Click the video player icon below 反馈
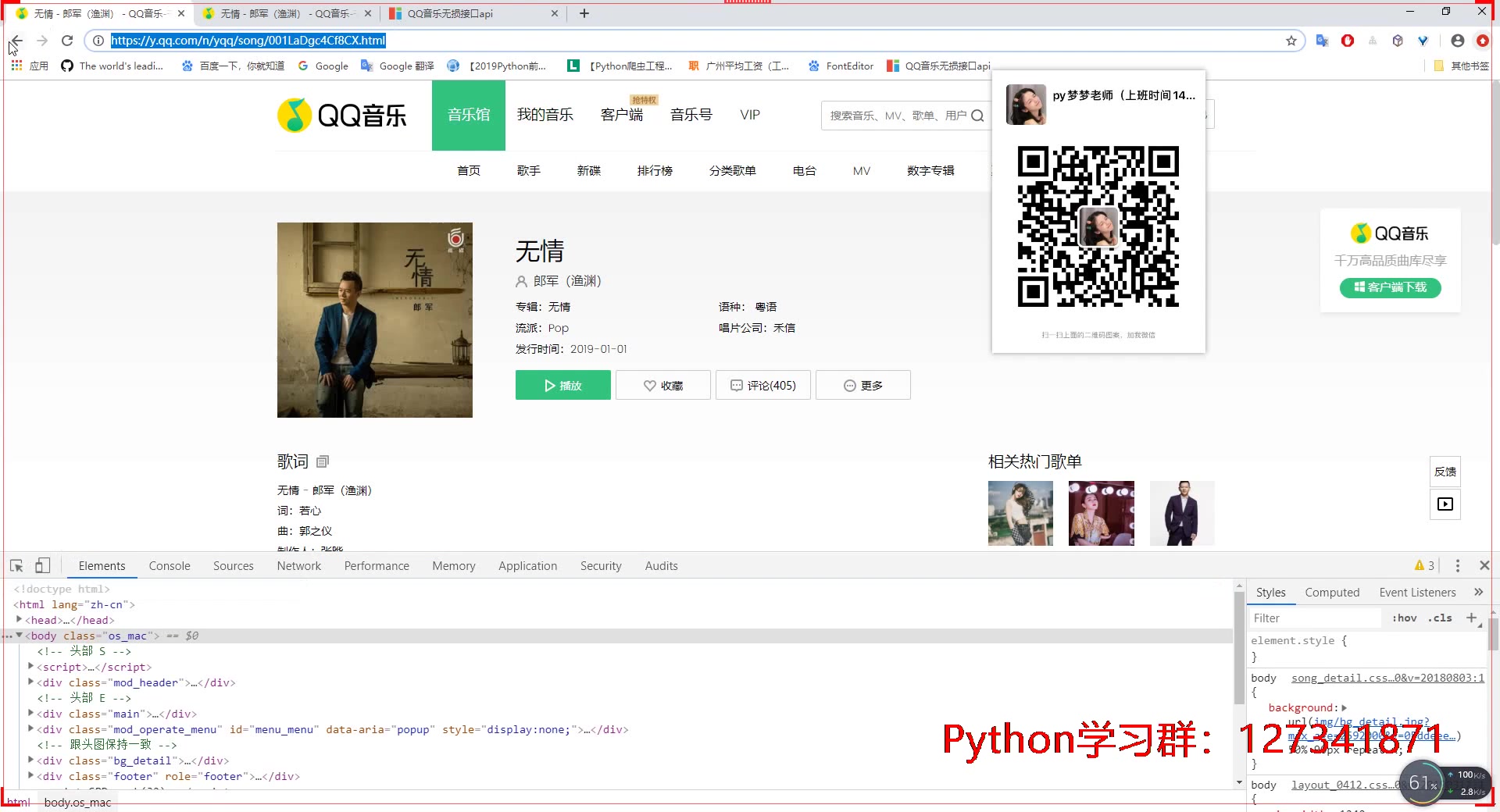Viewport: 1500px width, 812px height. pyautogui.click(x=1445, y=504)
